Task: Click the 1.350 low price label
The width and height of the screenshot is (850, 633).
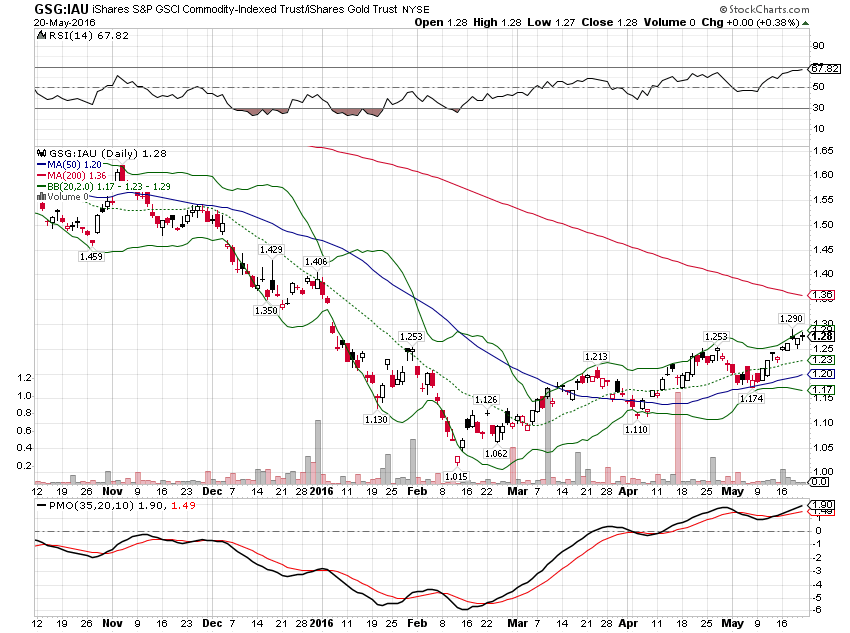Action: (266, 311)
